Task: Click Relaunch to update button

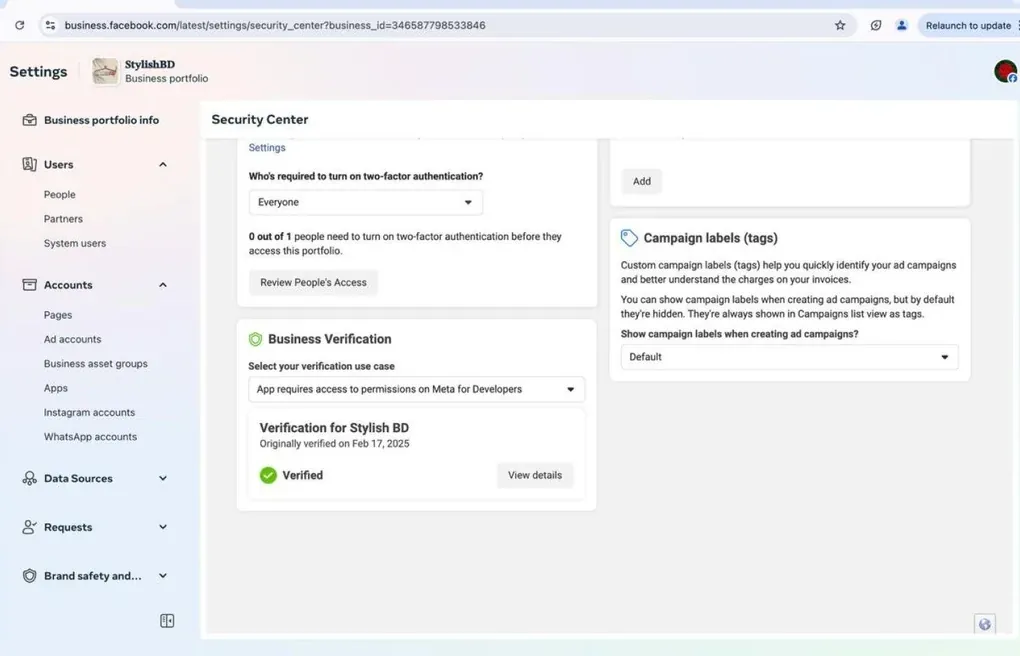Action: click(x=968, y=25)
